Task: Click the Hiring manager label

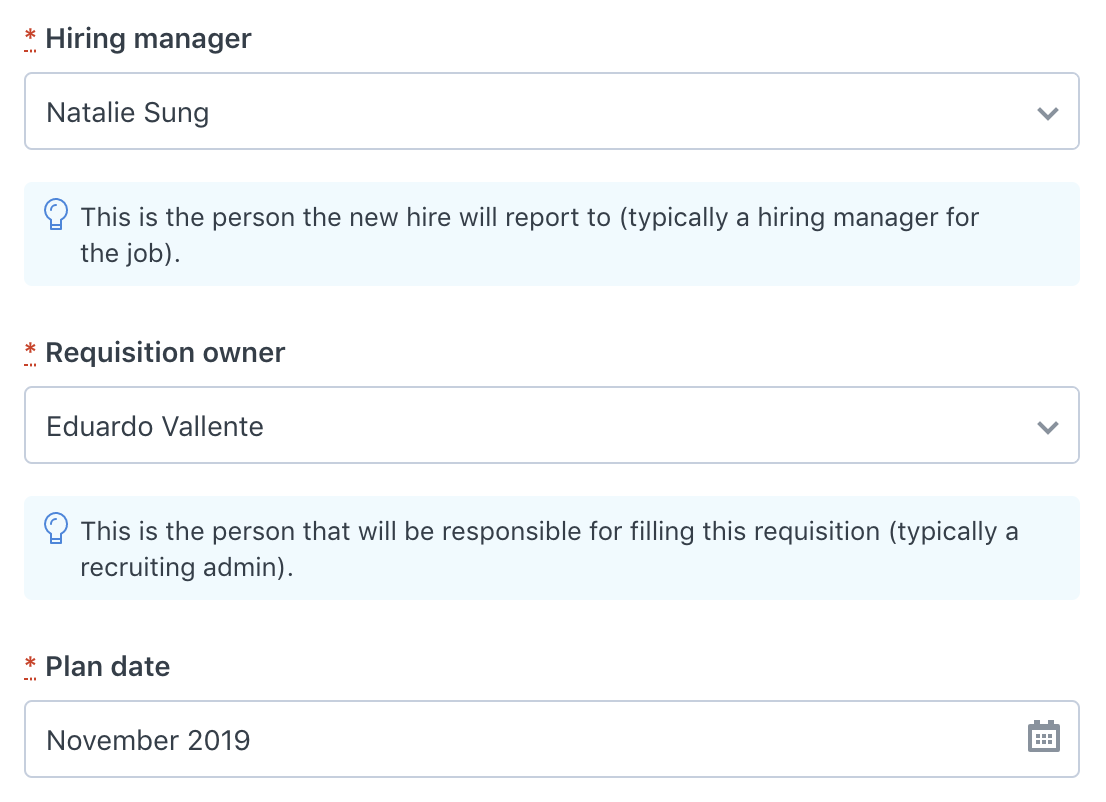Action: [148, 38]
